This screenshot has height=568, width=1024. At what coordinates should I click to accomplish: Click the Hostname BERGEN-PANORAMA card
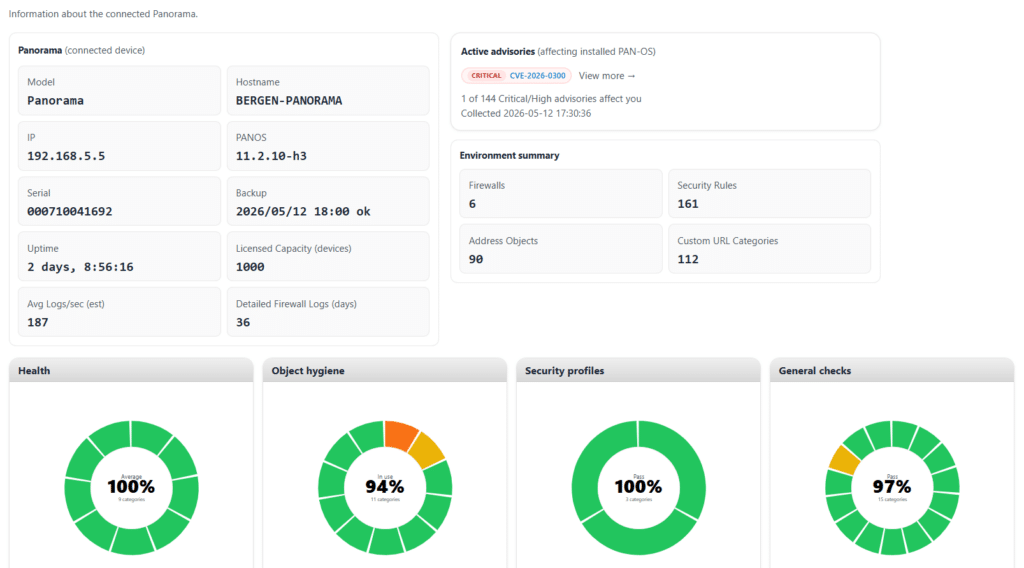(x=328, y=91)
